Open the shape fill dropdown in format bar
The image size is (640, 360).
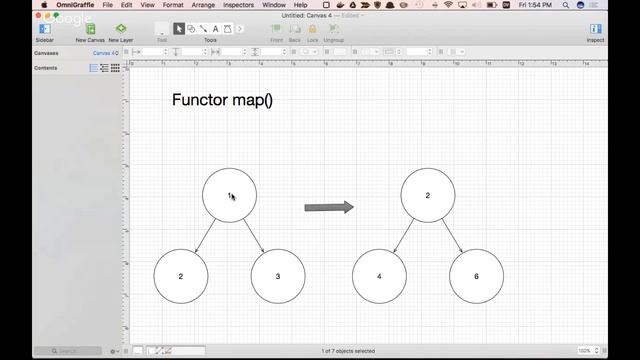(x=309, y=52)
